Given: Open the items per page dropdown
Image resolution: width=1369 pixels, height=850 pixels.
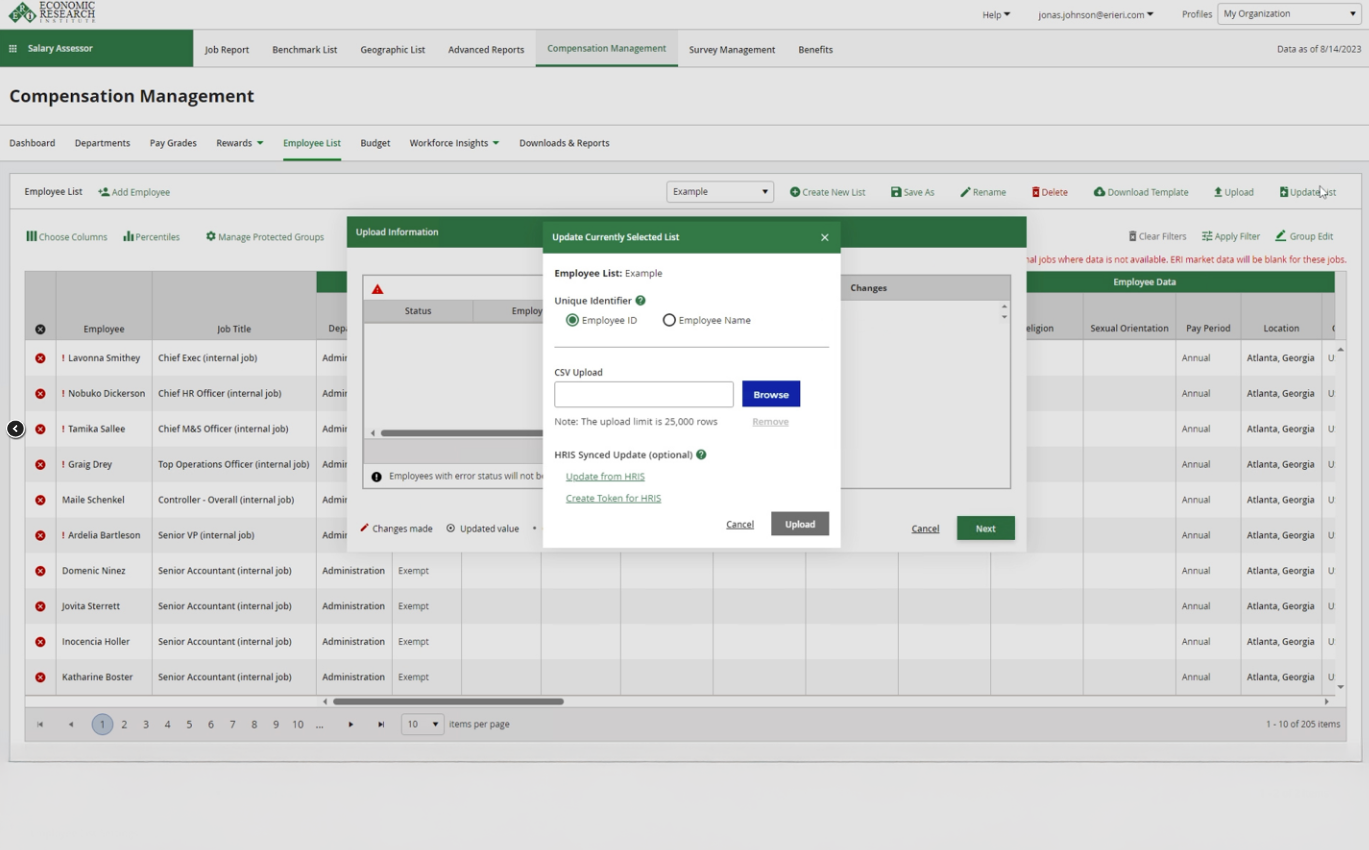Looking at the screenshot, I should click(422, 724).
